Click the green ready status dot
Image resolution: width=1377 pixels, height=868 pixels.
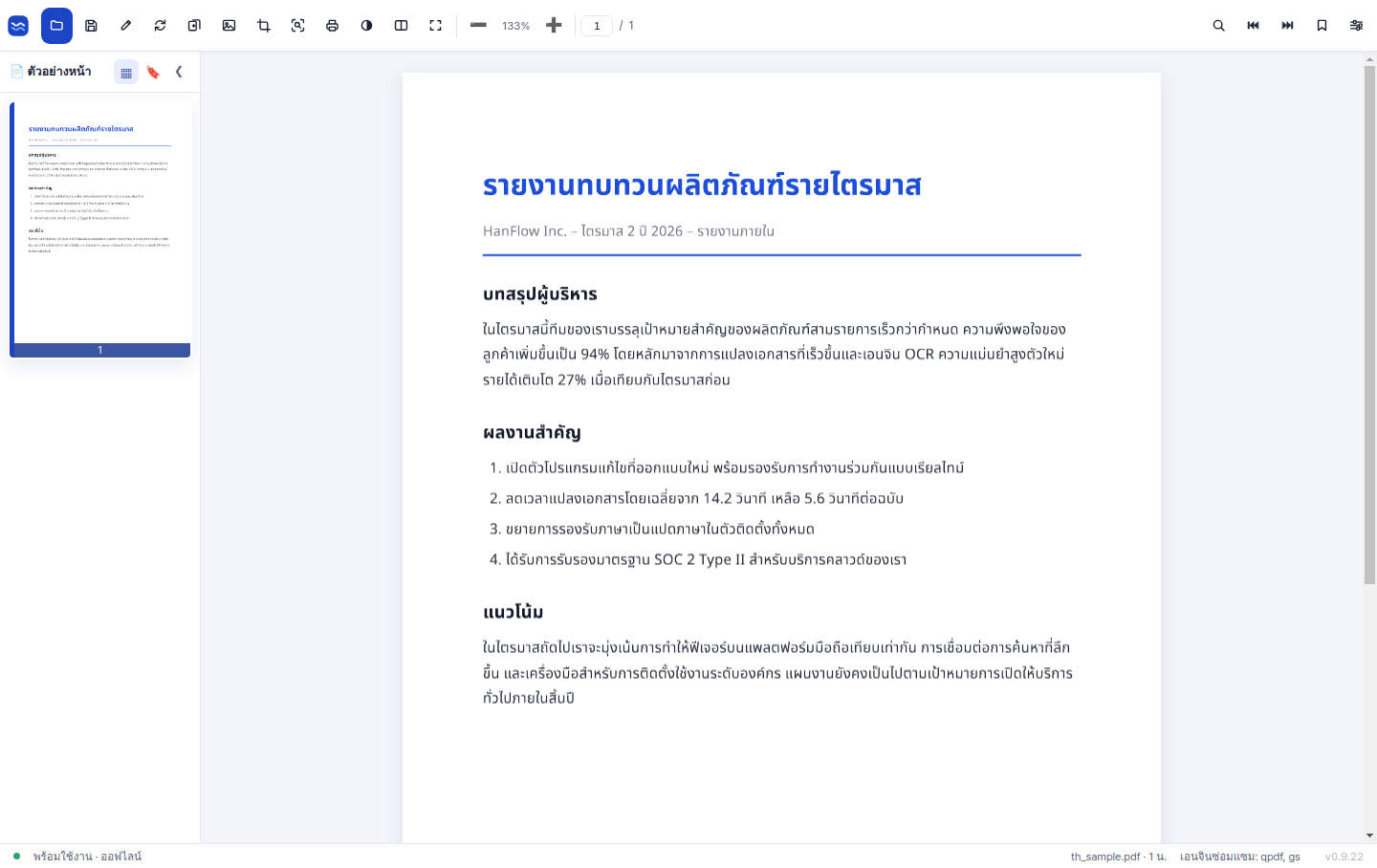16,857
